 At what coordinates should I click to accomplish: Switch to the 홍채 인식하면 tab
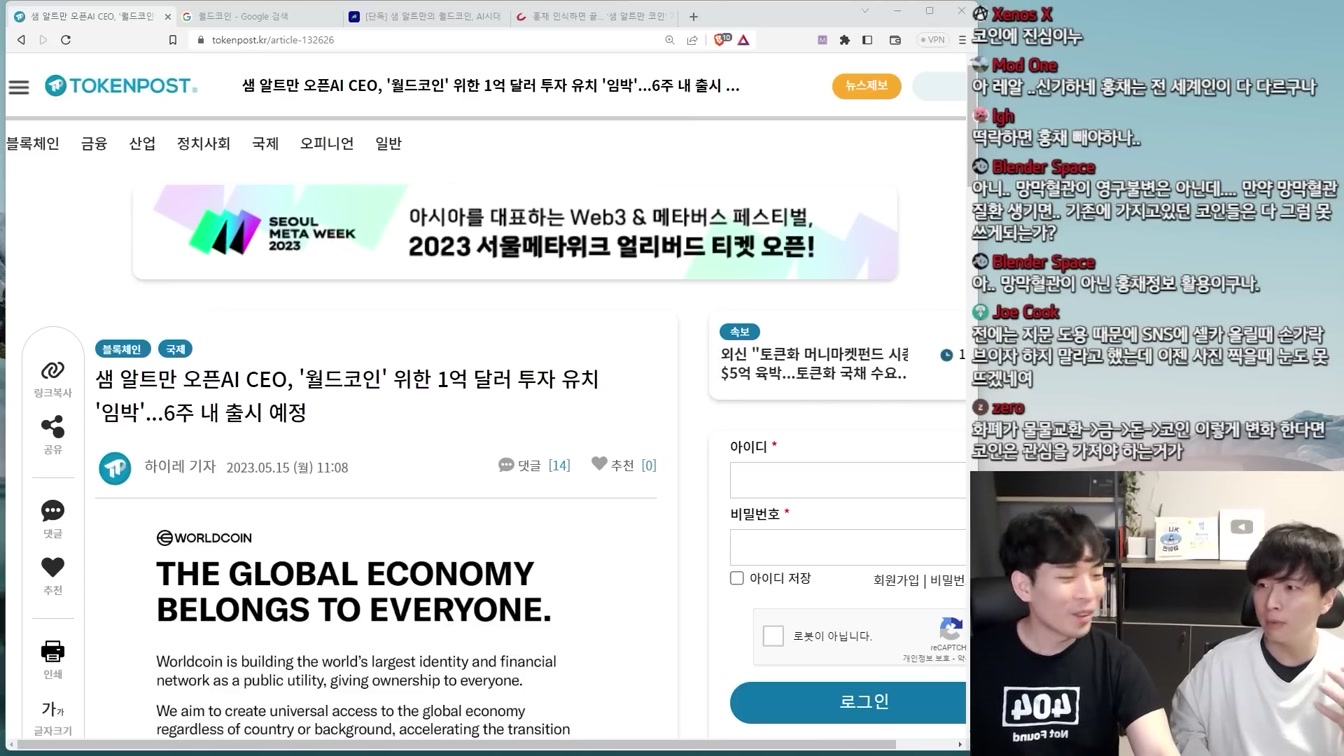(593, 16)
